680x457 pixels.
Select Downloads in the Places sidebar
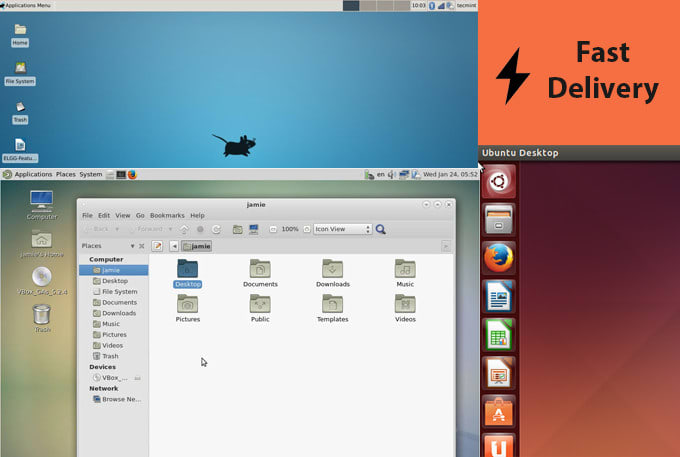pos(118,313)
